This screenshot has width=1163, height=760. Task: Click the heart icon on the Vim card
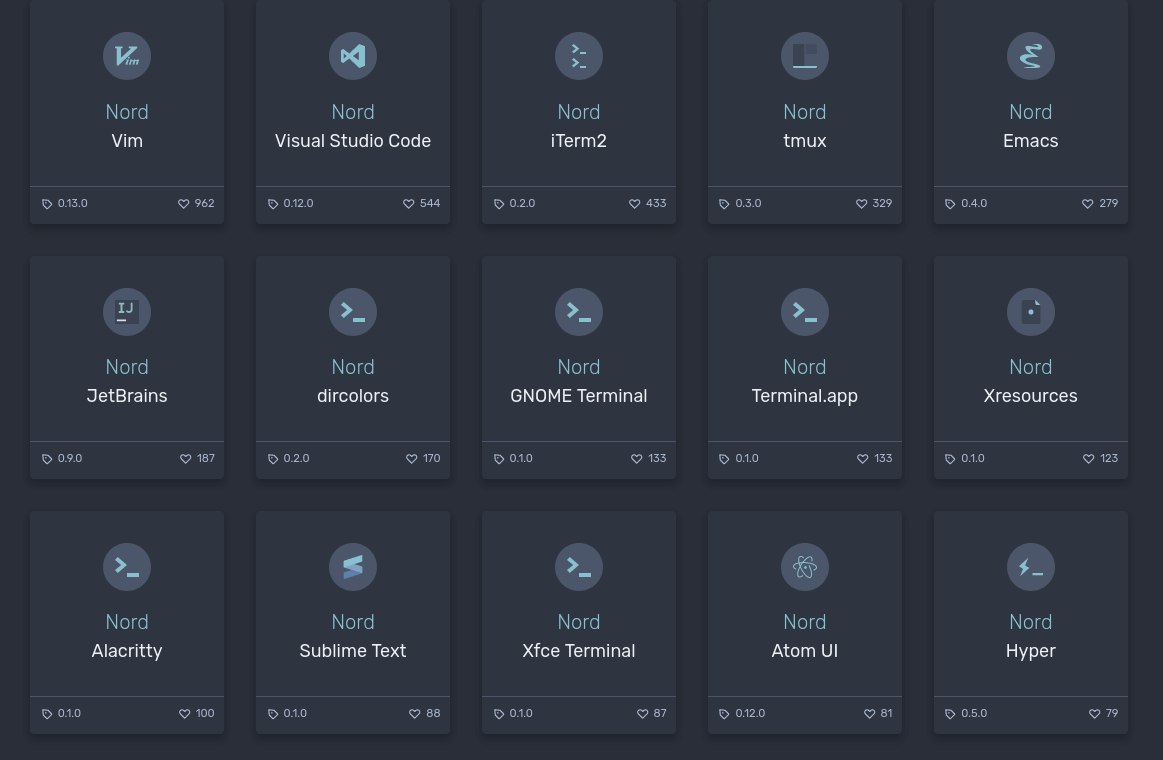[183, 203]
